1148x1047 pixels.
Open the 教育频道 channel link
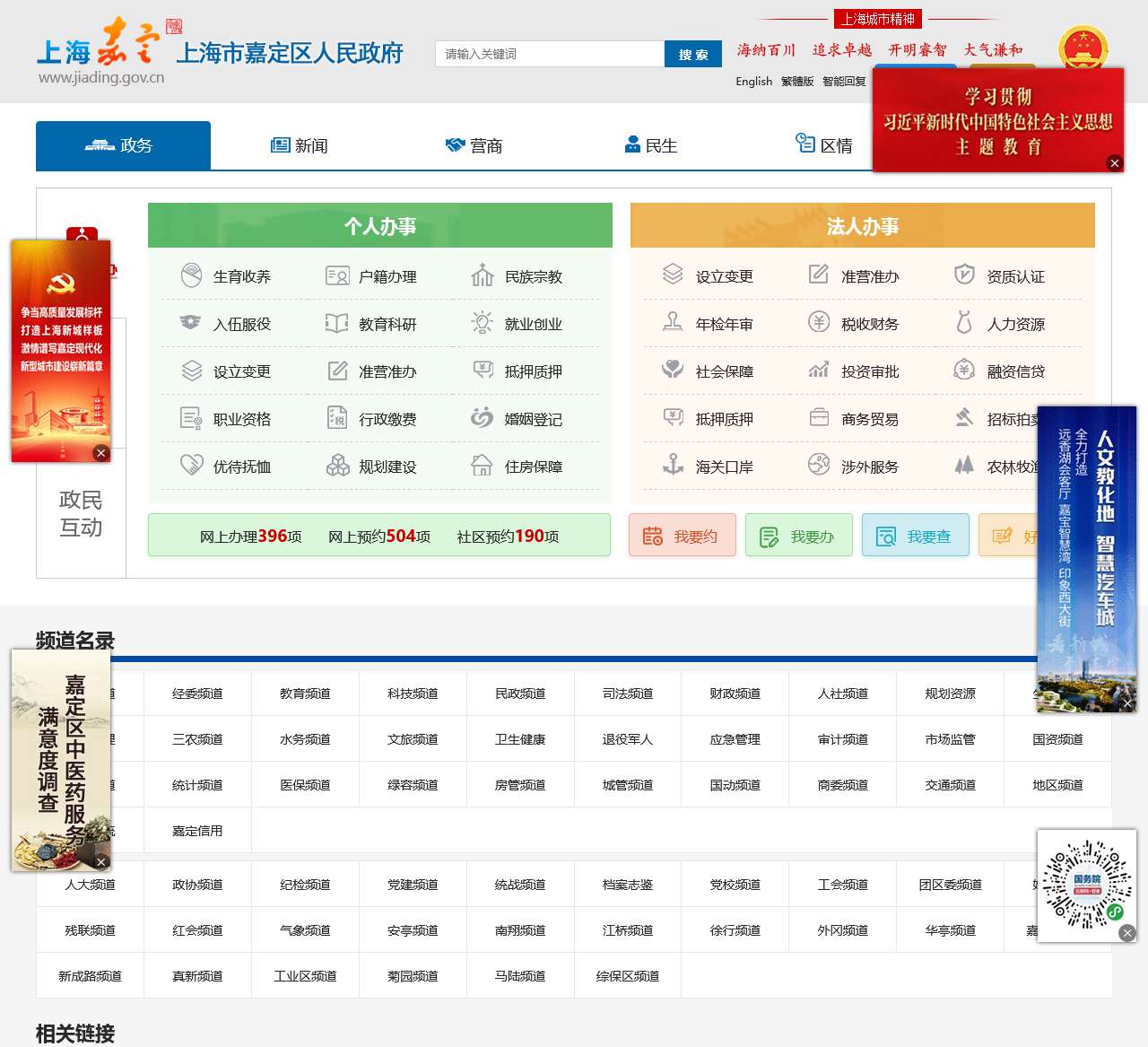[x=305, y=694]
